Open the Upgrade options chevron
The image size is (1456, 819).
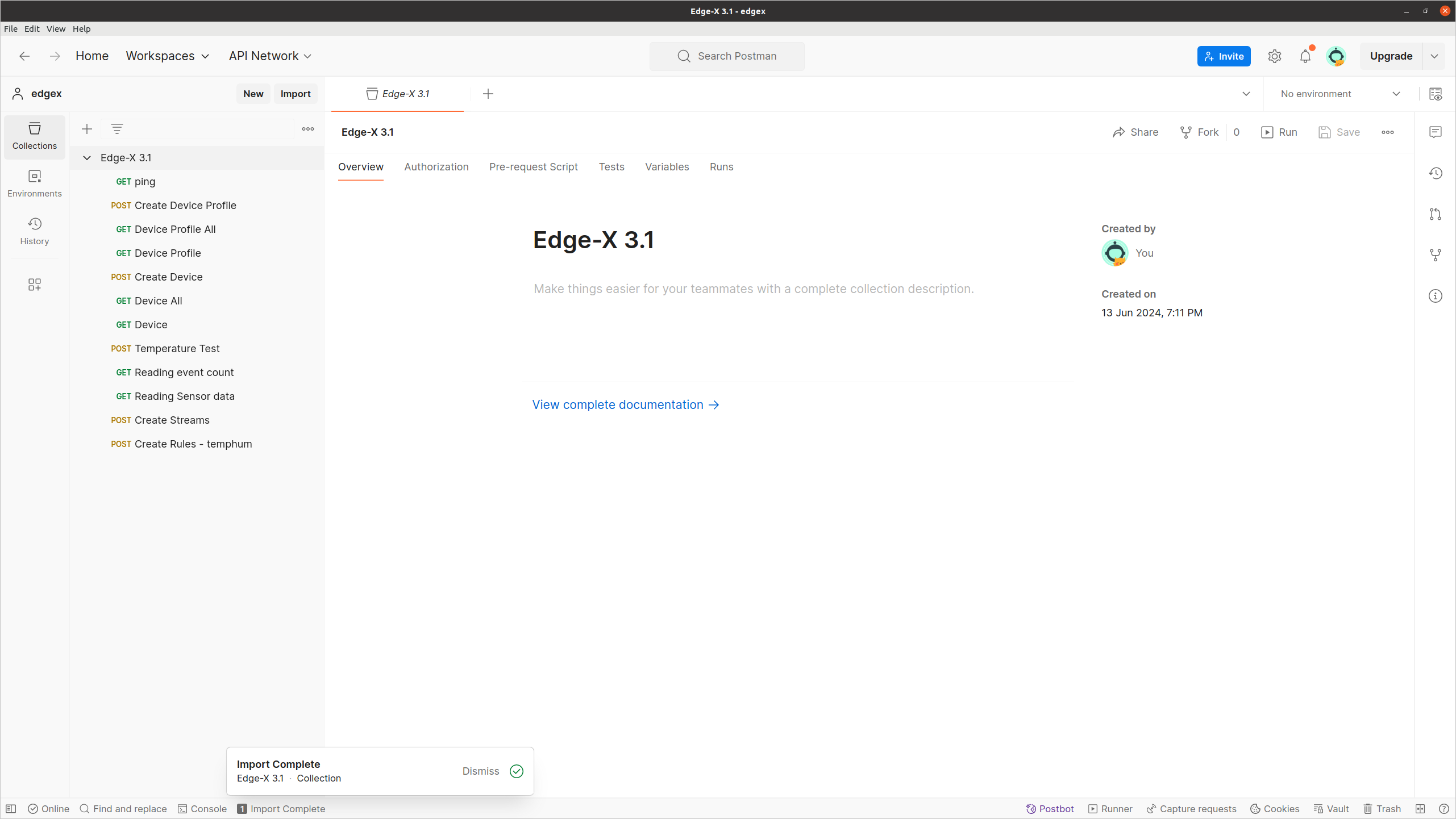pyautogui.click(x=1434, y=56)
